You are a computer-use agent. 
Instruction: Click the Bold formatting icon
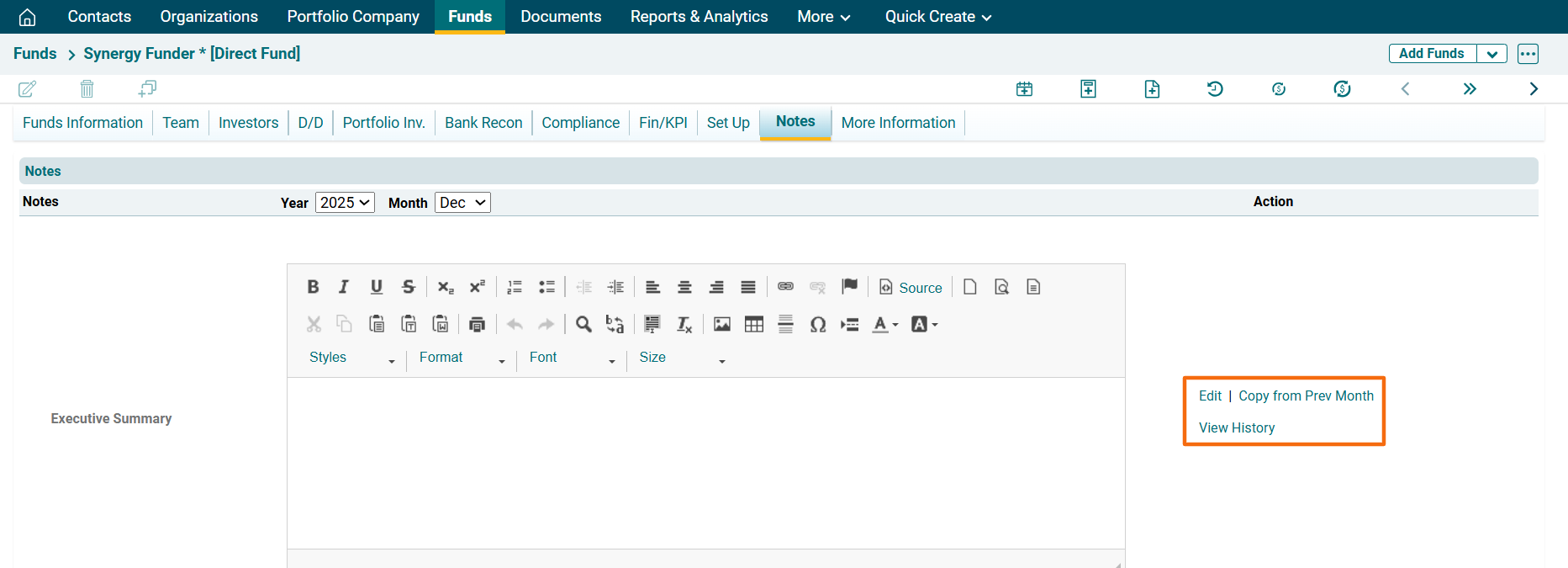[313, 287]
